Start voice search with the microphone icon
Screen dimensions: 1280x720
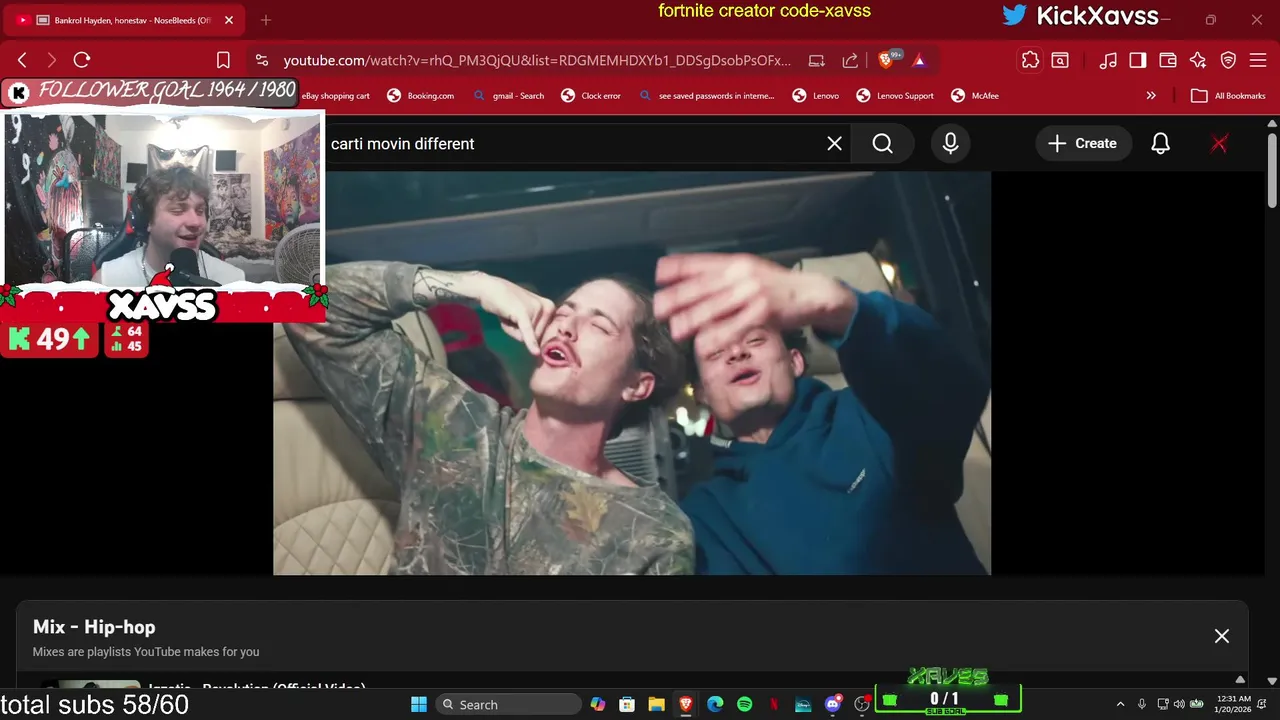pyautogui.click(x=950, y=144)
